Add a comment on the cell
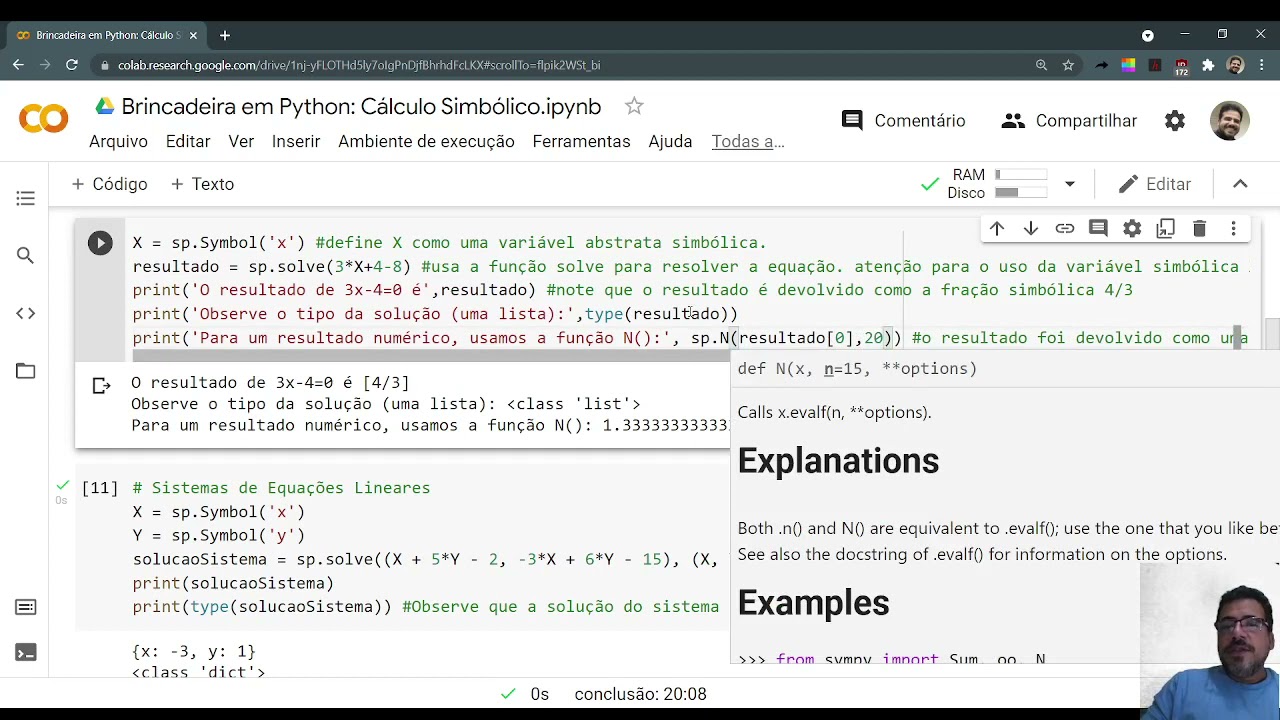1280x720 pixels. point(1098,229)
